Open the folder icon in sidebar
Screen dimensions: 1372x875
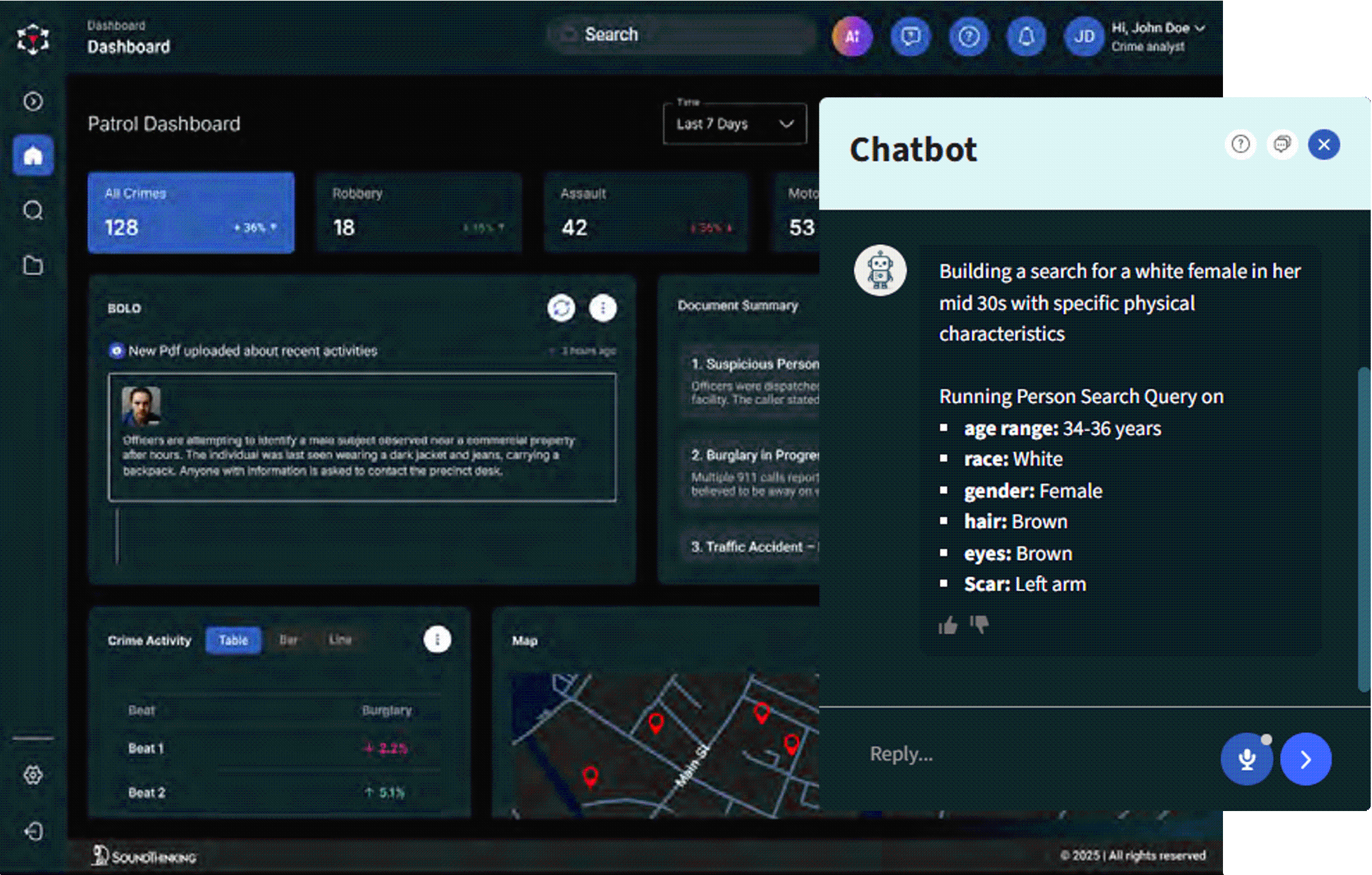pyautogui.click(x=33, y=265)
